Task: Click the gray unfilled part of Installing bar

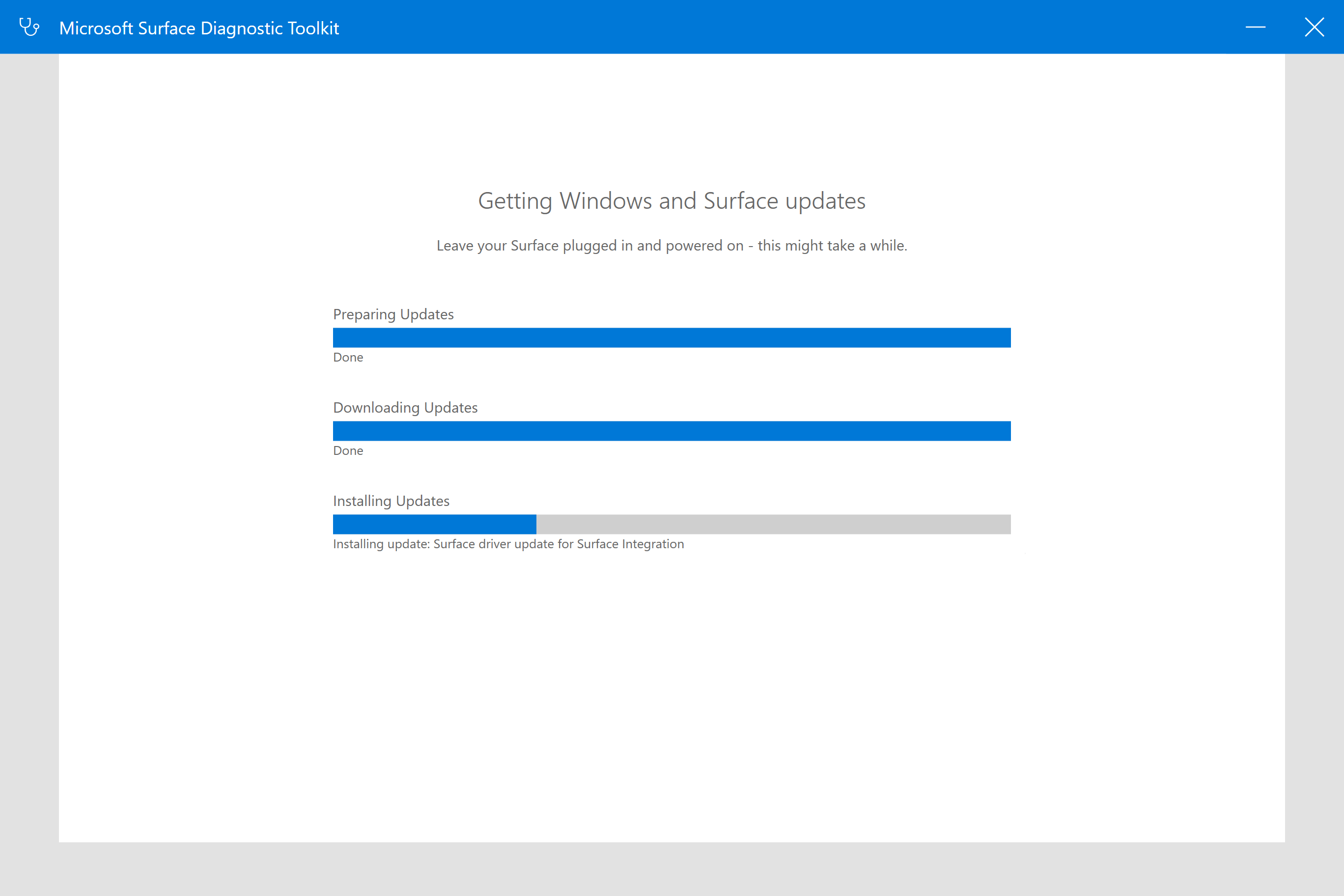Action: click(x=773, y=524)
